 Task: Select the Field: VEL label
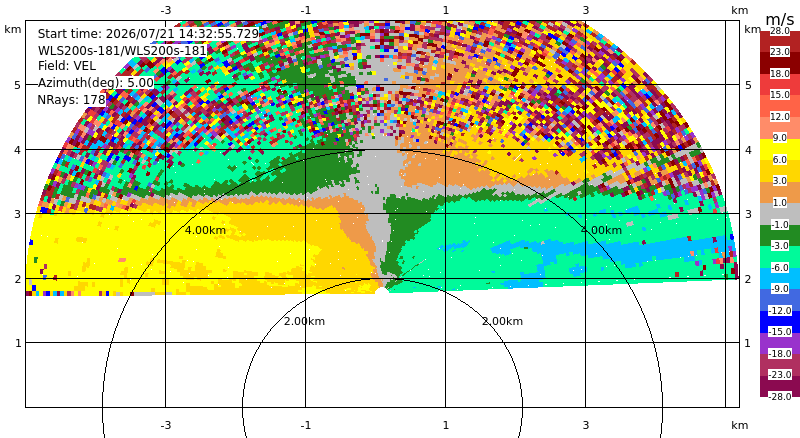click(x=67, y=66)
